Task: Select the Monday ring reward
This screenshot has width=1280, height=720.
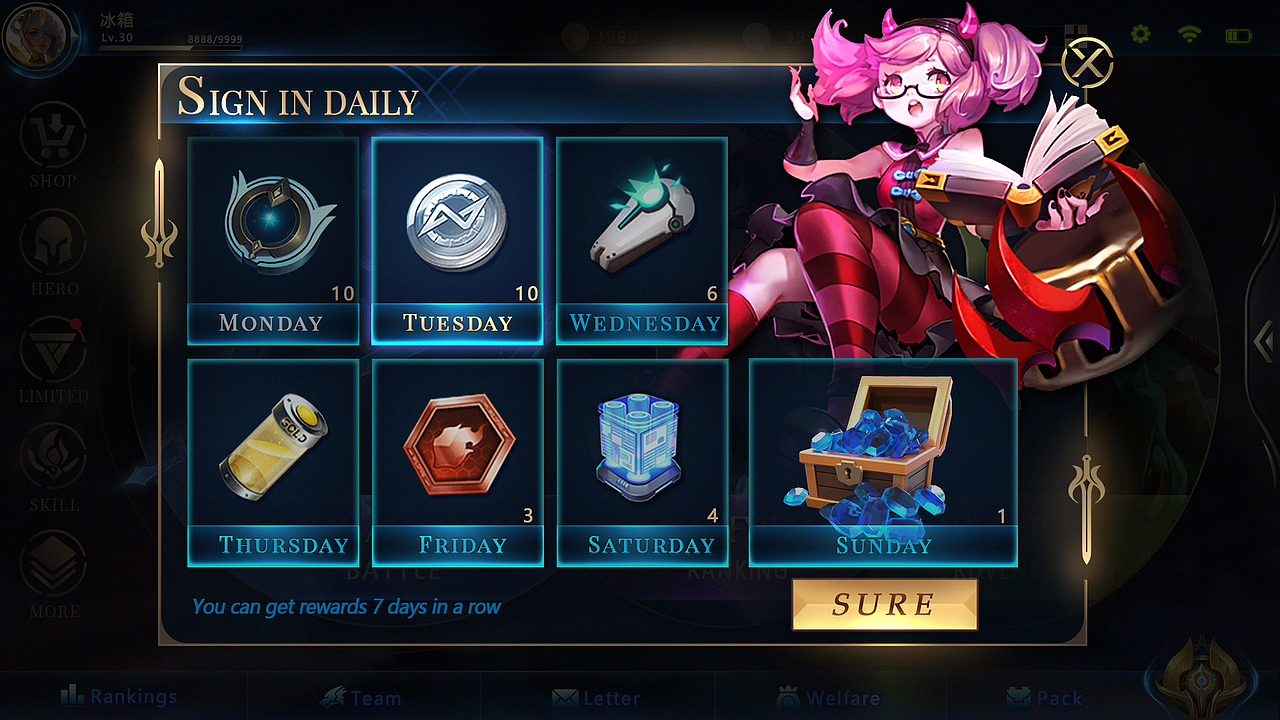Action: [273, 241]
